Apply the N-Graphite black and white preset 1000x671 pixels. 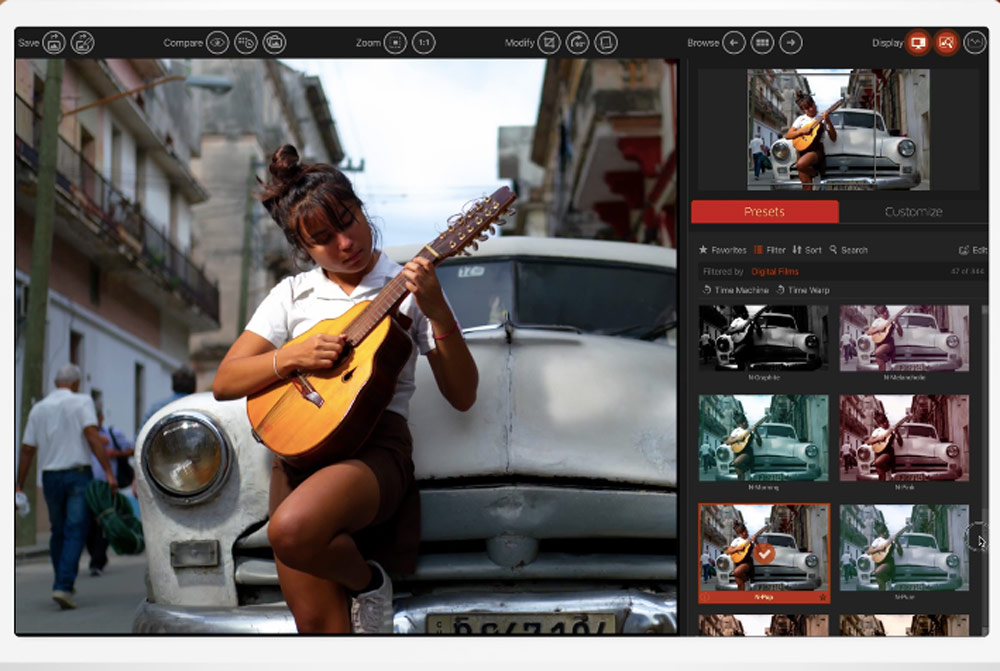click(763, 338)
